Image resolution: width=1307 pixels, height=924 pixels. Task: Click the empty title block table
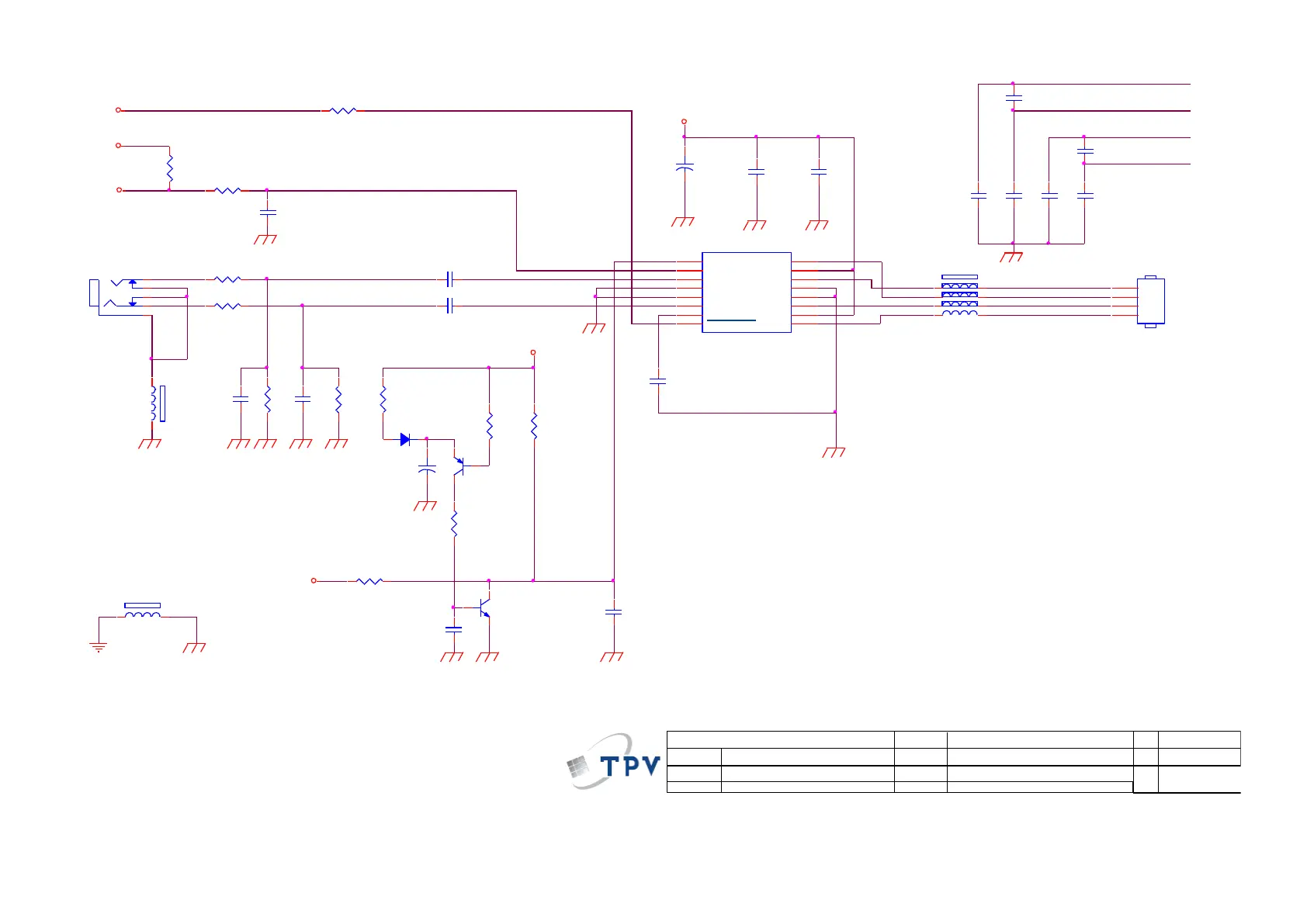pos(954,762)
